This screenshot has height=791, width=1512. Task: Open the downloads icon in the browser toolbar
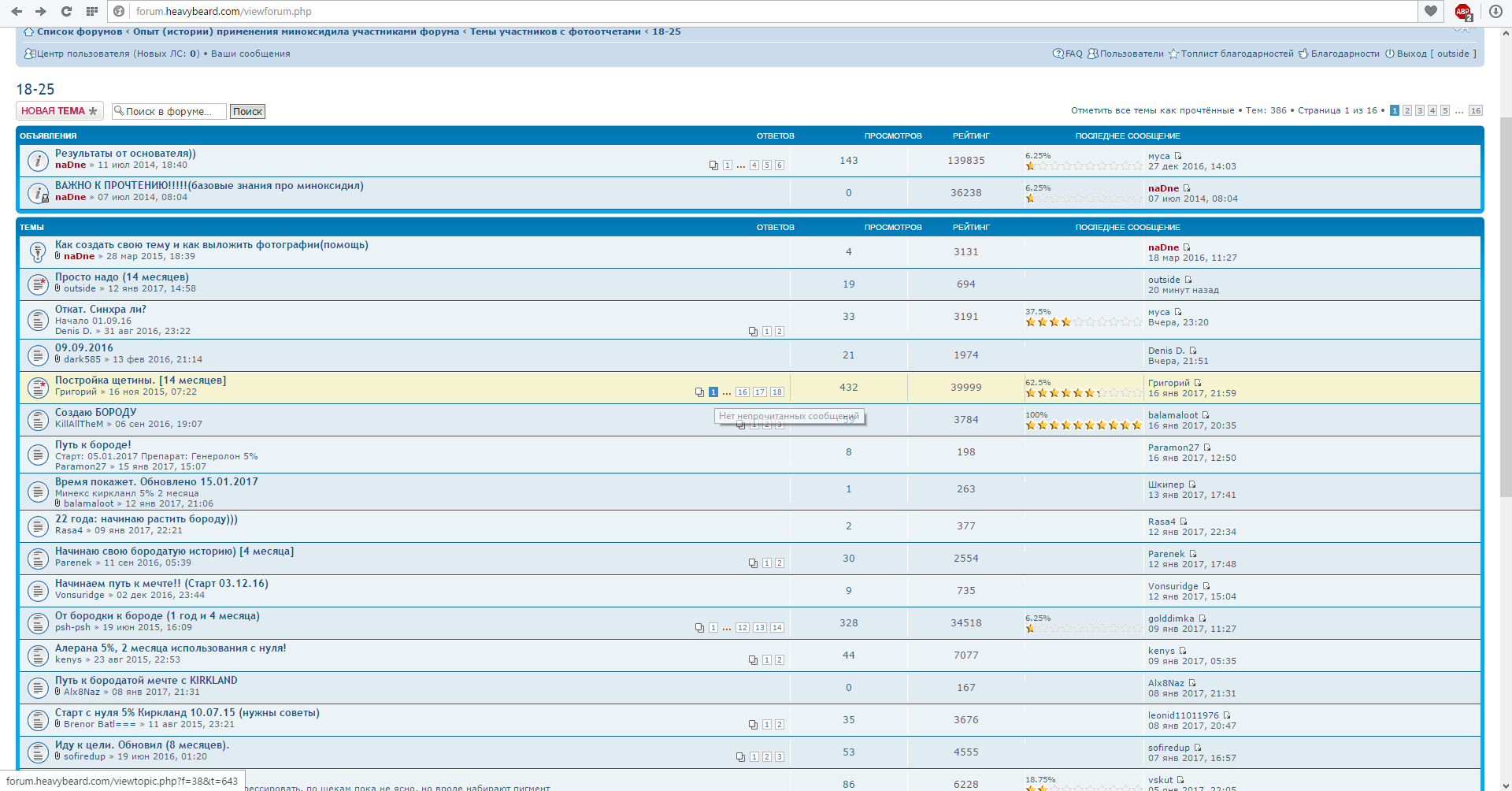pyautogui.click(x=1495, y=11)
